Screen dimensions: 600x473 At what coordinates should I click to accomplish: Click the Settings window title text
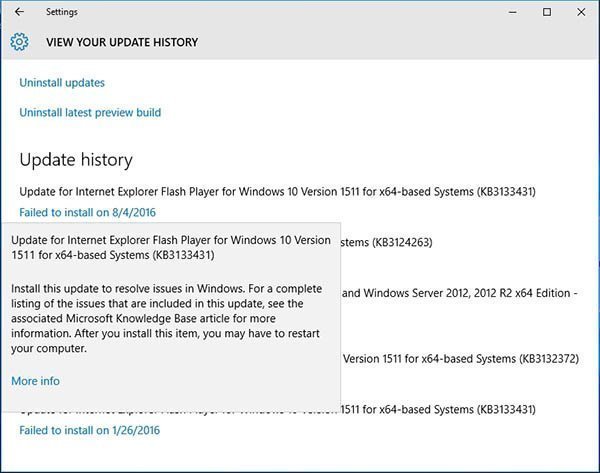coord(62,12)
